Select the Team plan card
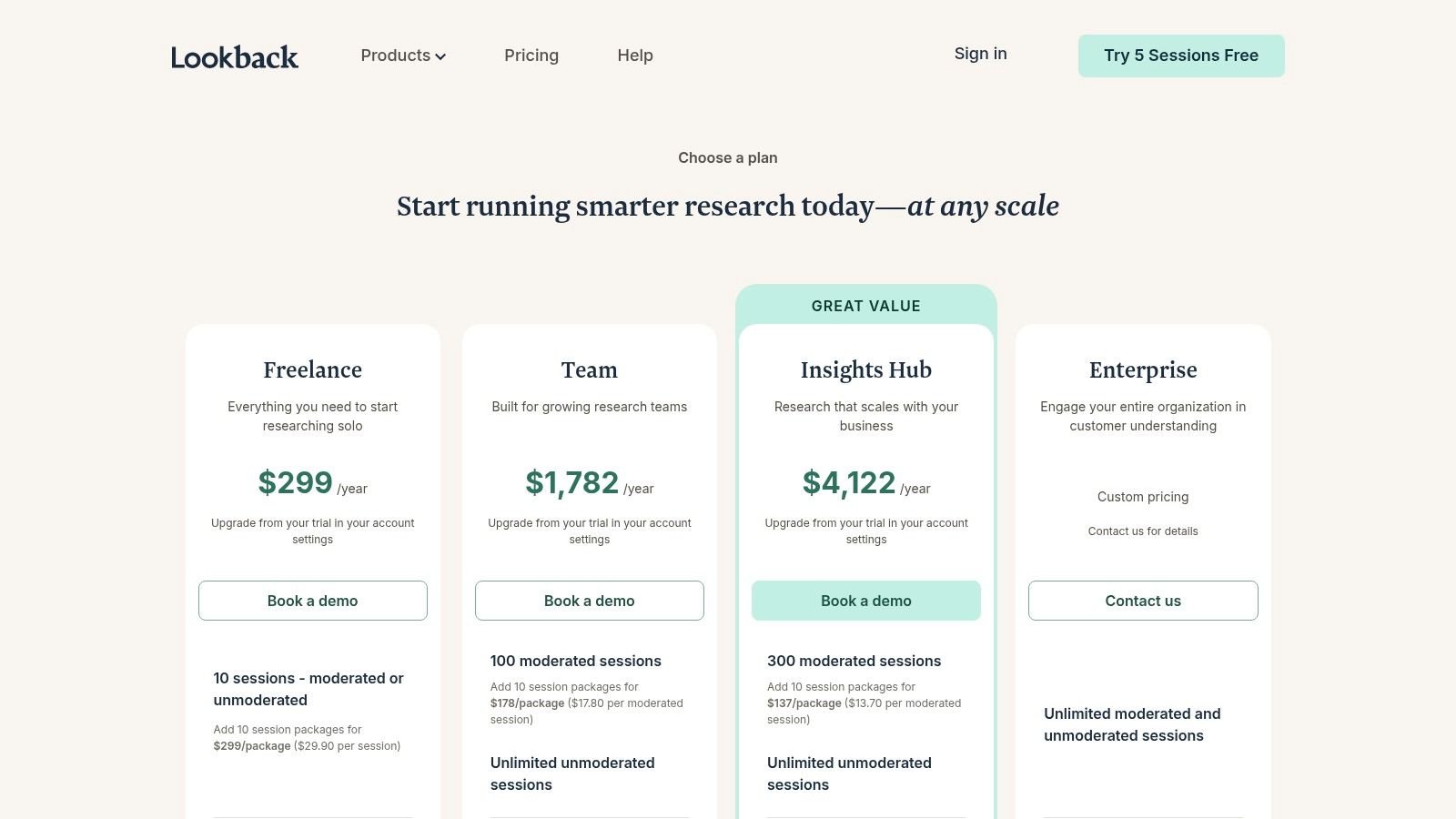The image size is (1456, 819). pyautogui.click(x=589, y=370)
